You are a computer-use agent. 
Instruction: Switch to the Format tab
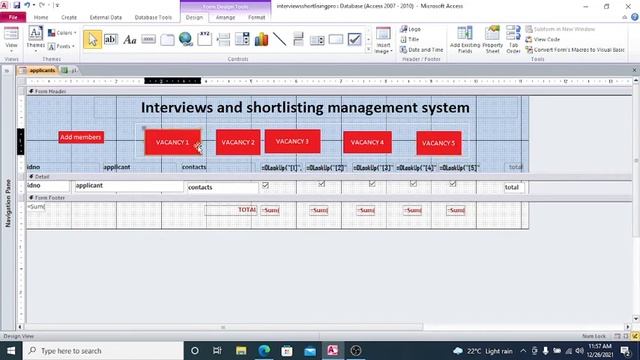pos(256,18)
